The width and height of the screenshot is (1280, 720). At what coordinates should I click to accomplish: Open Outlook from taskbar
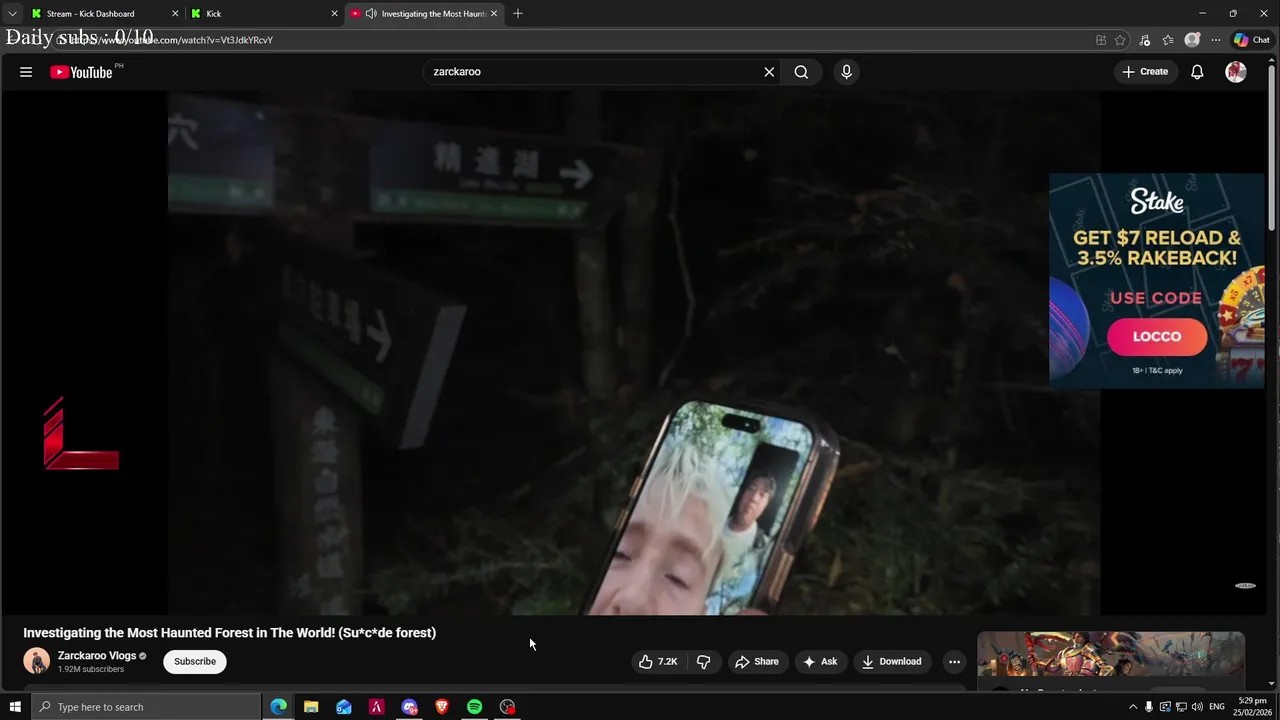(344, 707)
